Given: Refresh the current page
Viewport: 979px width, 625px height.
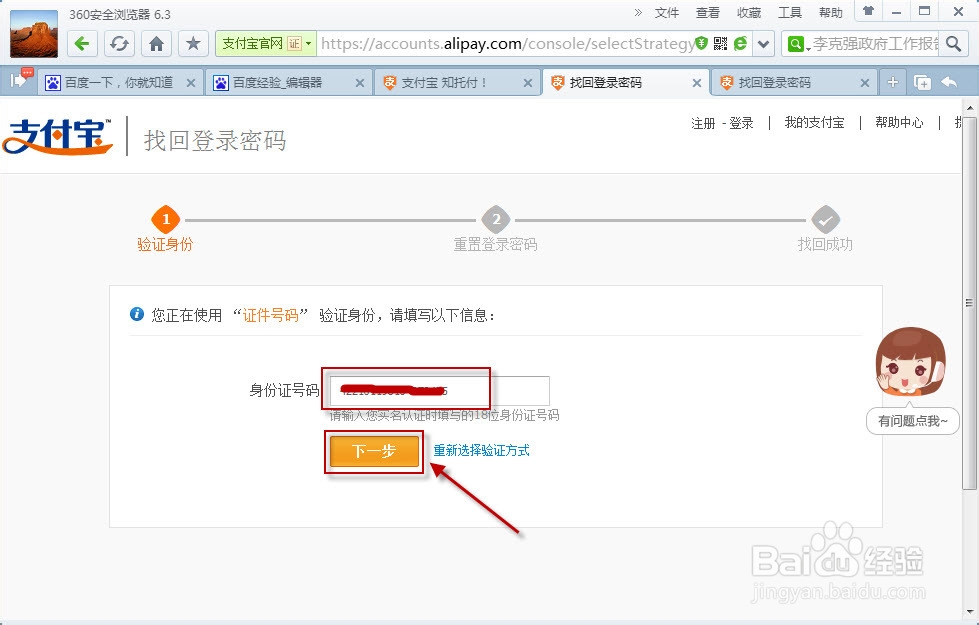Looking at the screenshot, I should point(119,44).
